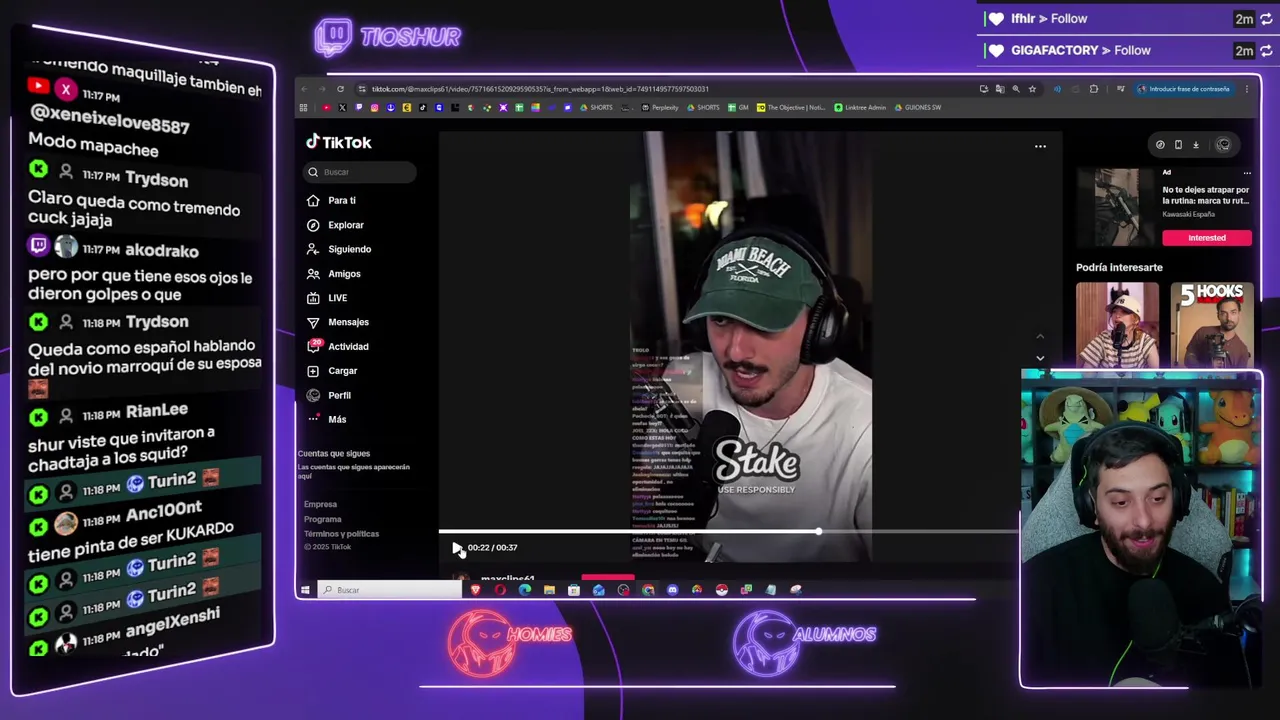Screen dimensions: 1280x720
Task: Open the Kawasaki ad three-dots menu
Action: click(x=1246, y=173)
